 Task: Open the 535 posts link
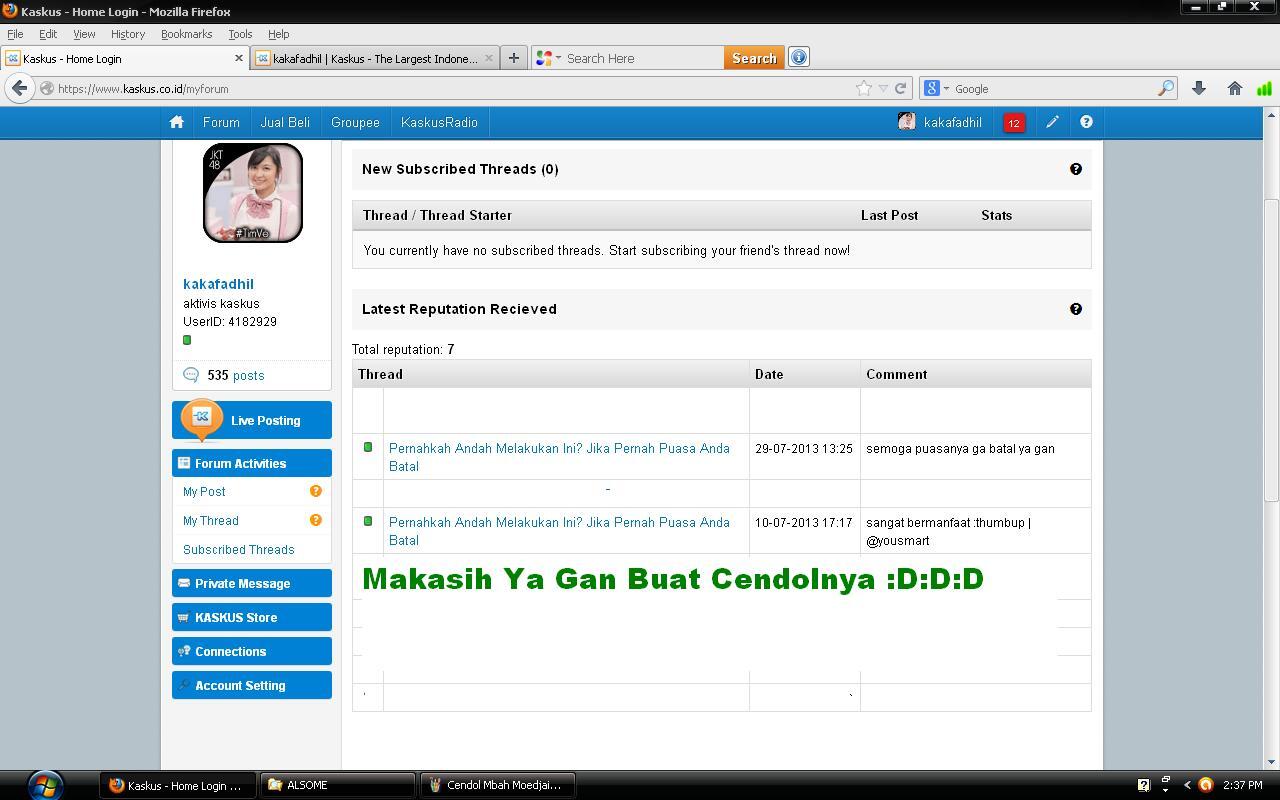(x=236, y=375)
